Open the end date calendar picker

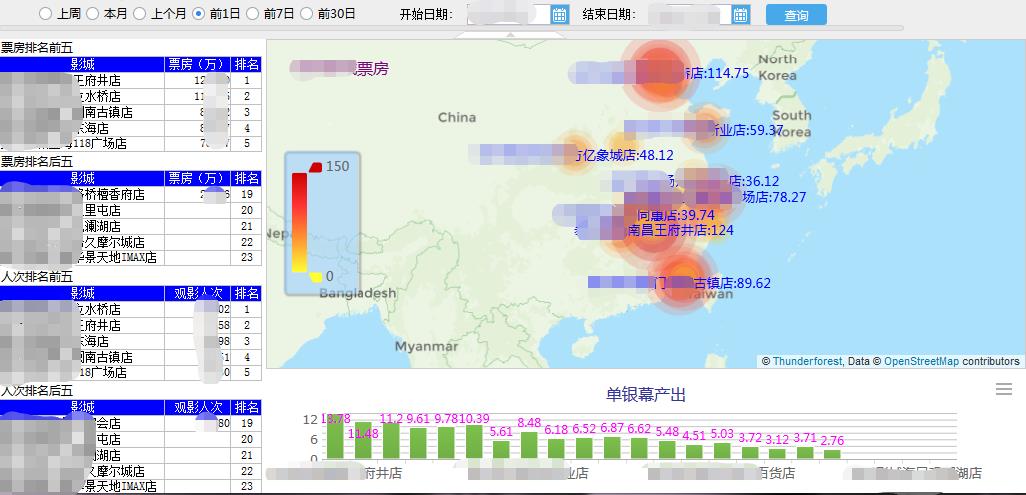pyautogui.click(x=740, y=15)
